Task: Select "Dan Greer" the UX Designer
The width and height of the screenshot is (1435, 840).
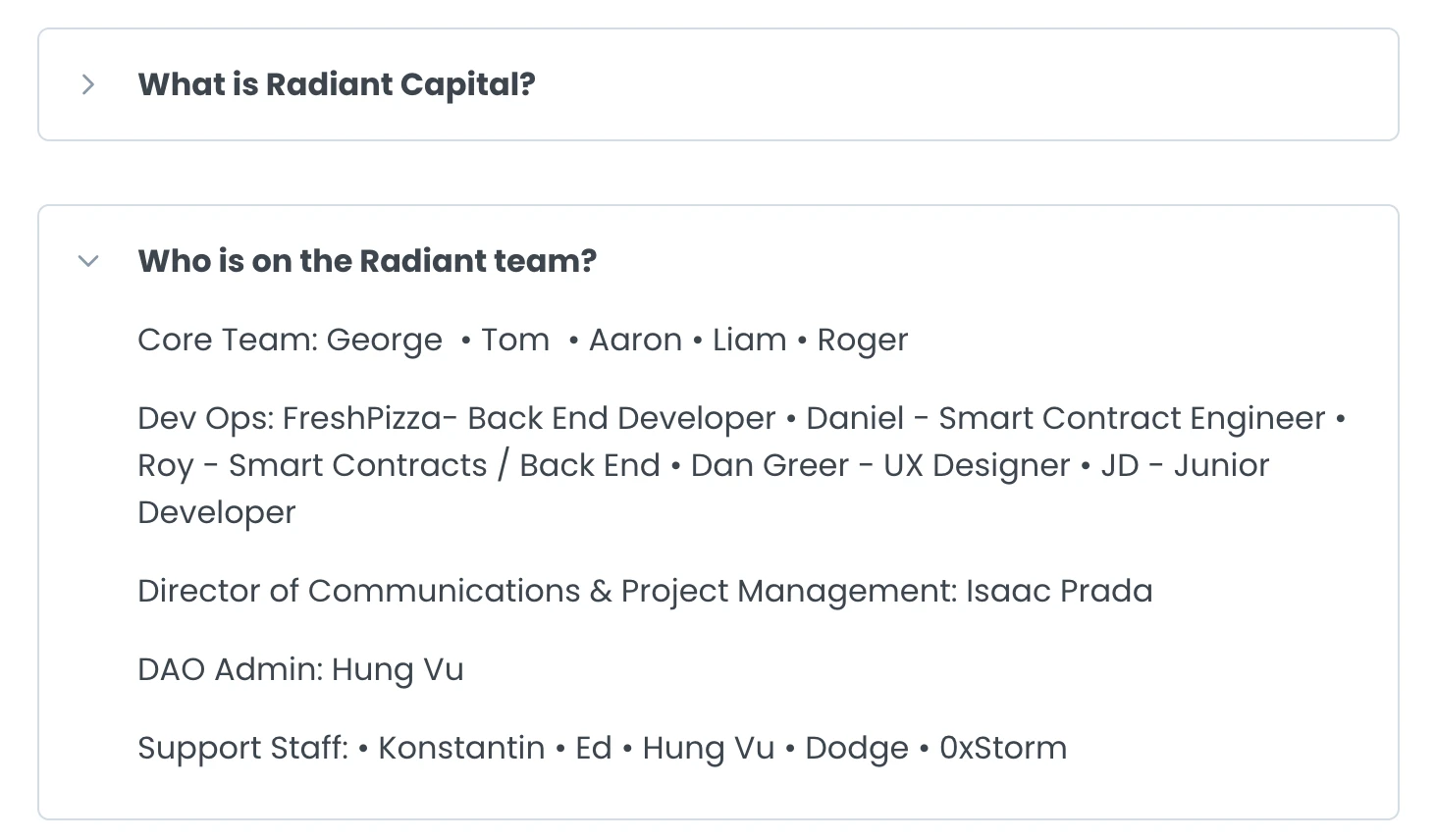Action: pos(770,465)
